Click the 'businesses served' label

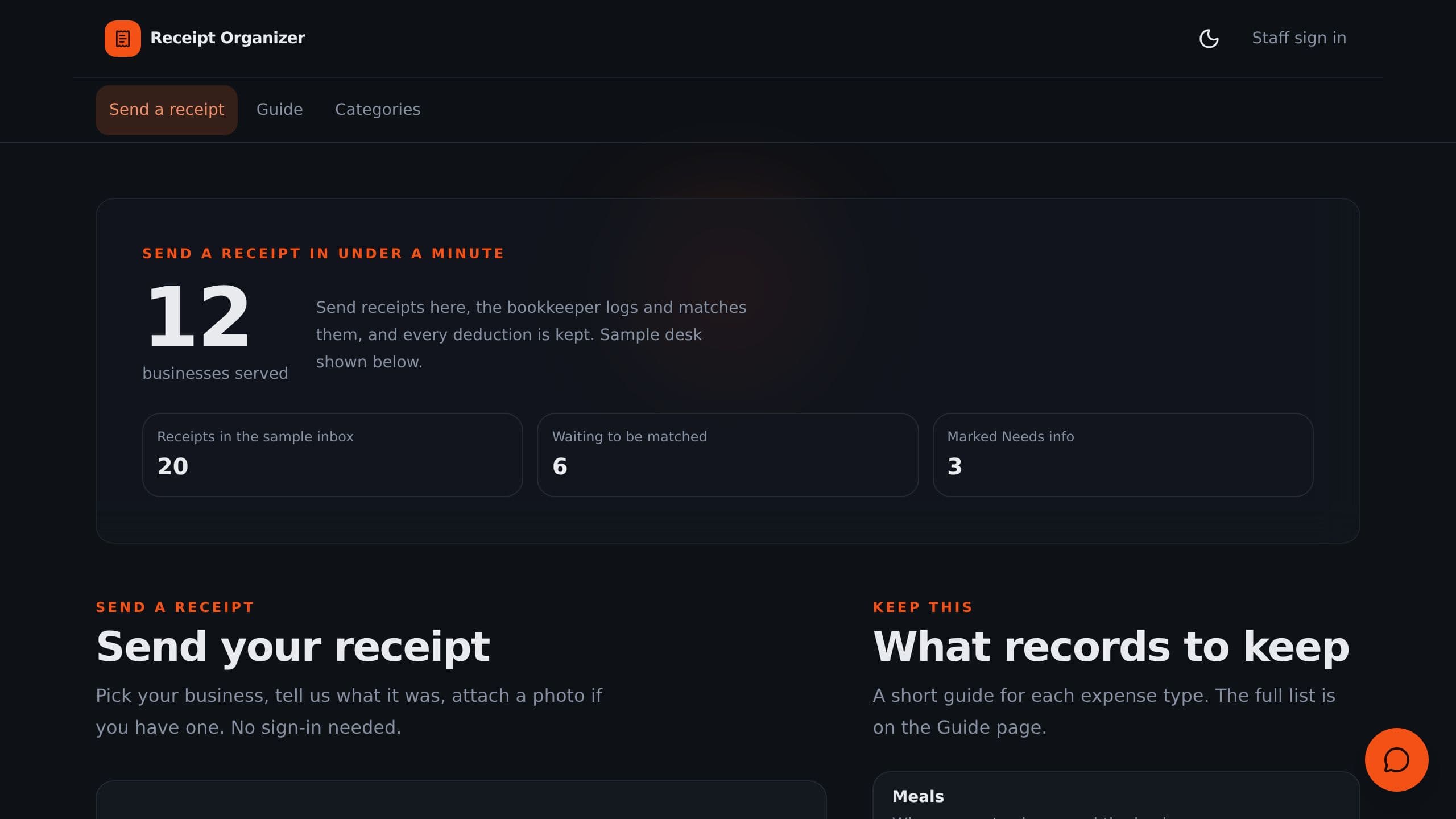[215, 373]
